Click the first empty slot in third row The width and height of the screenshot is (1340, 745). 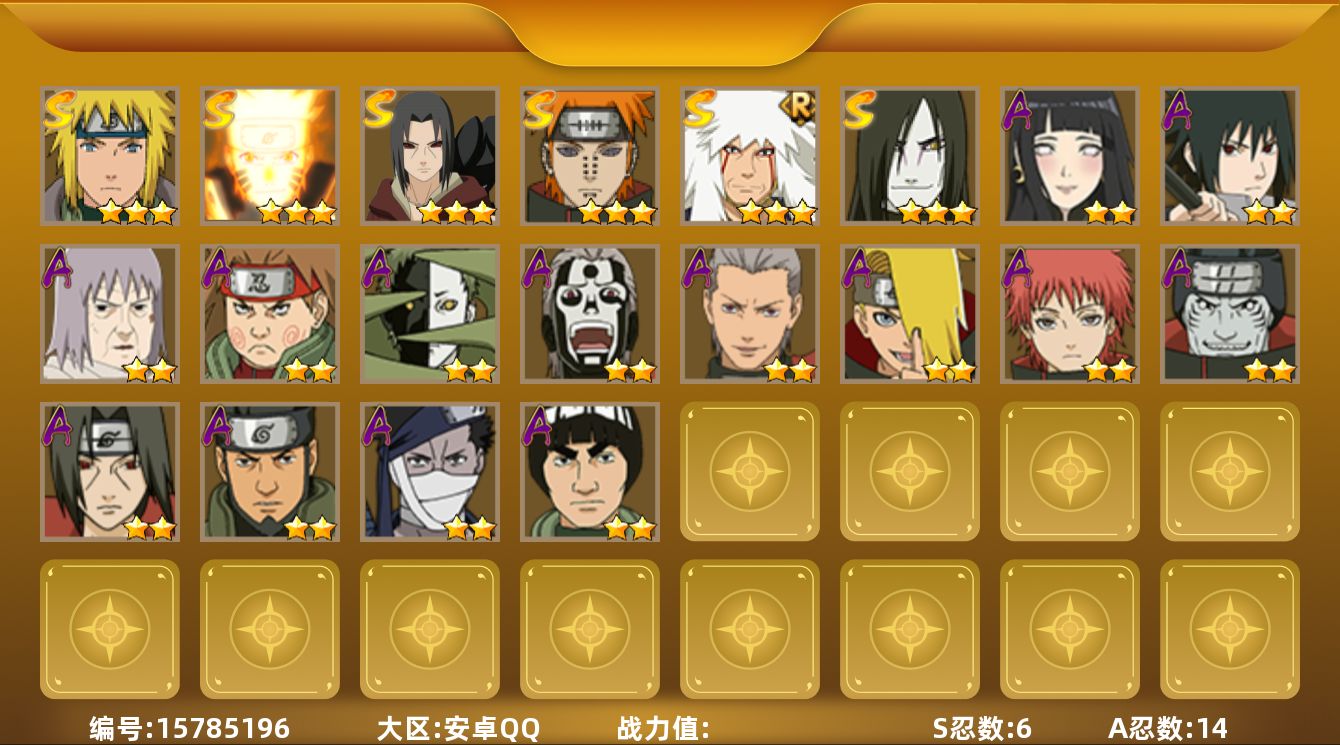750,472
